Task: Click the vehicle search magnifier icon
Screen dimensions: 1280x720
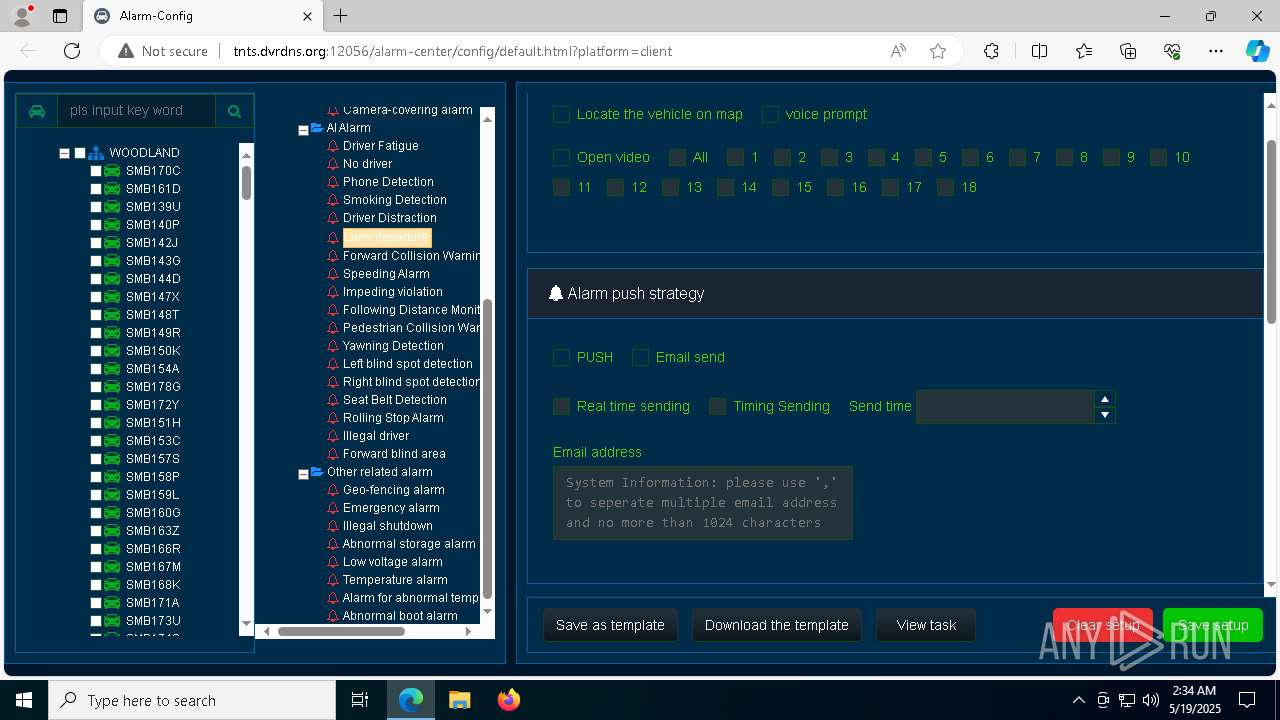Action: click(x=234, y=111)
